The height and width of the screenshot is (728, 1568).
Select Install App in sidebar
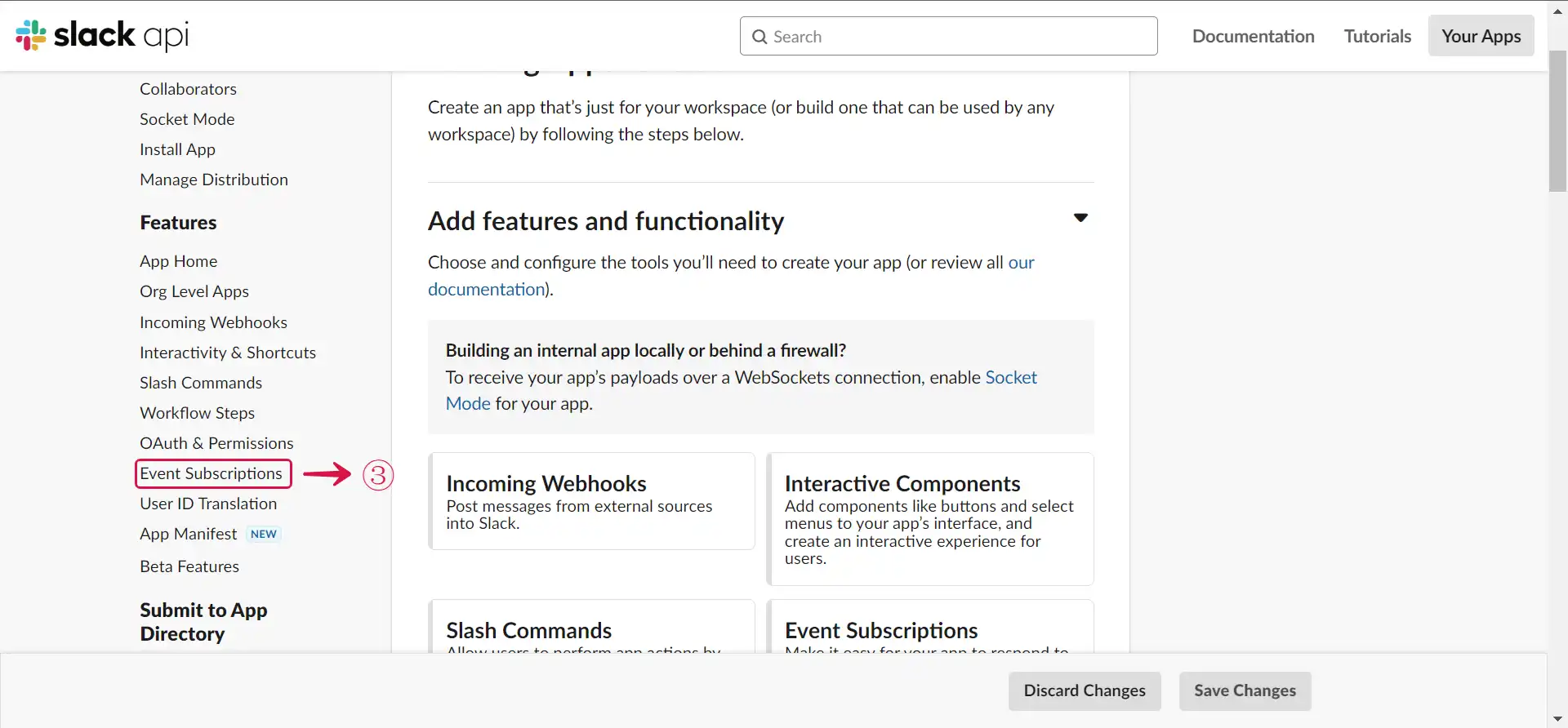(177, 149)
